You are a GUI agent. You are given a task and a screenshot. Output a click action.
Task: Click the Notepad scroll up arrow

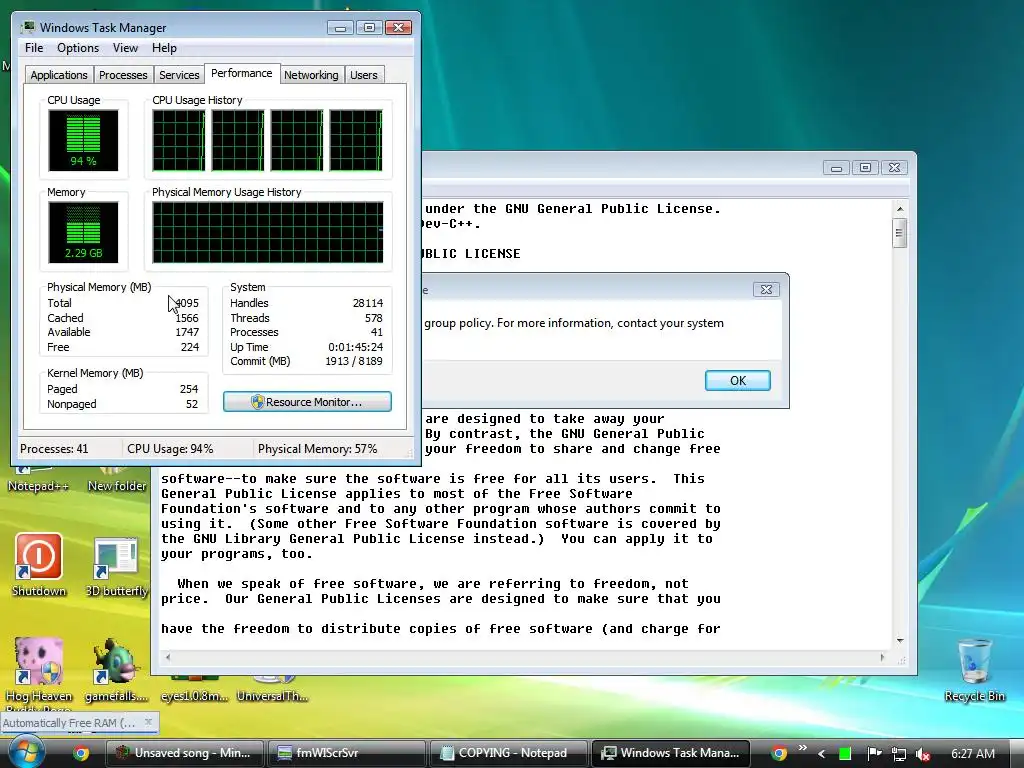pyautogui.click(x=900, y=209)
